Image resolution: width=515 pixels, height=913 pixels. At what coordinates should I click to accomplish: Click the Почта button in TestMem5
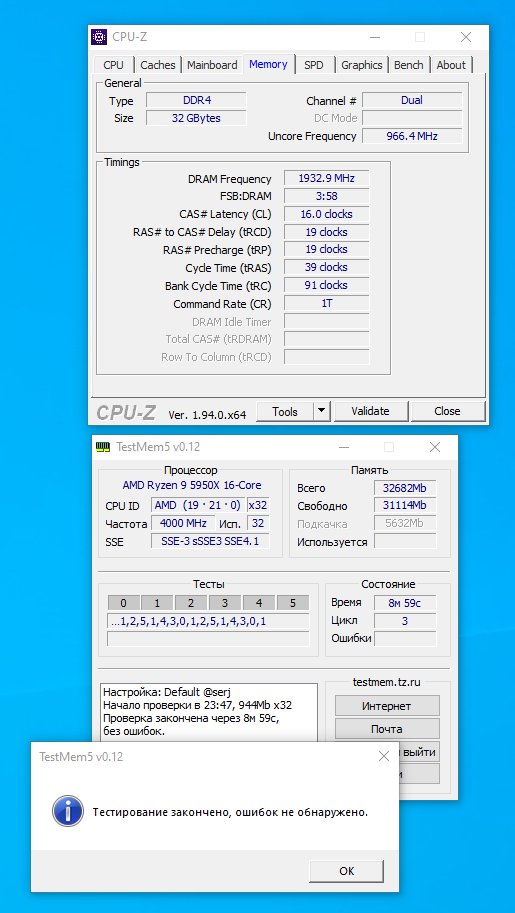[387, 729]
